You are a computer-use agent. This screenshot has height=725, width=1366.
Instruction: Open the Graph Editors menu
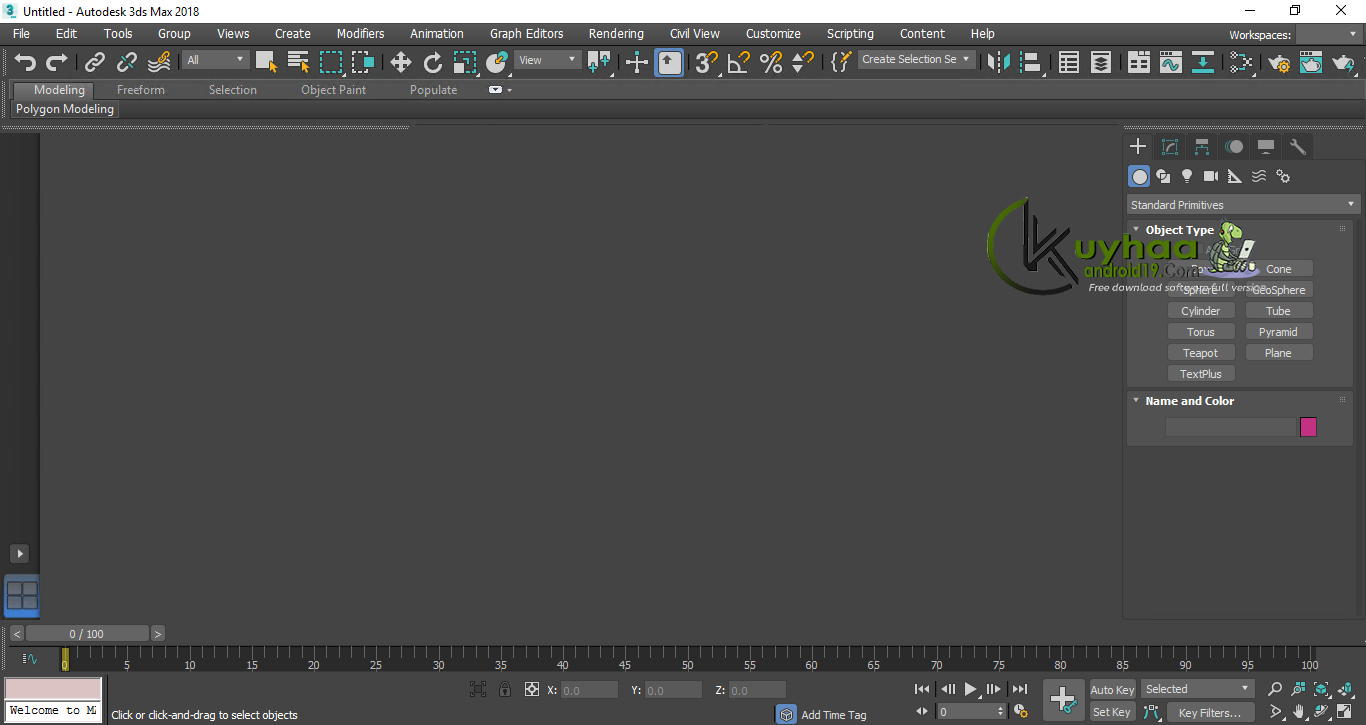point(526,34)
